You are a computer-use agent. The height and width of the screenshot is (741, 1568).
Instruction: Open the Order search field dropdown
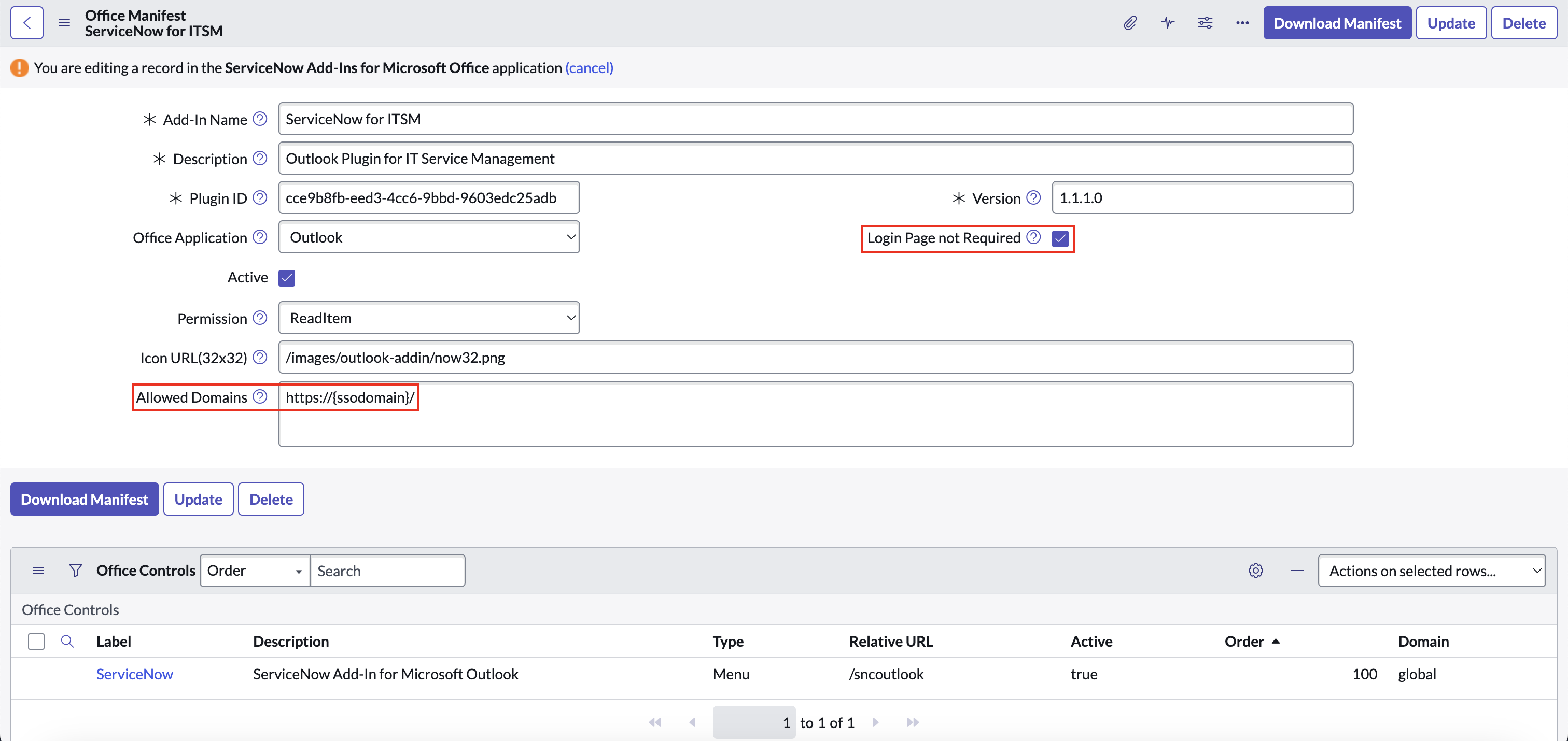coord(255,571)
